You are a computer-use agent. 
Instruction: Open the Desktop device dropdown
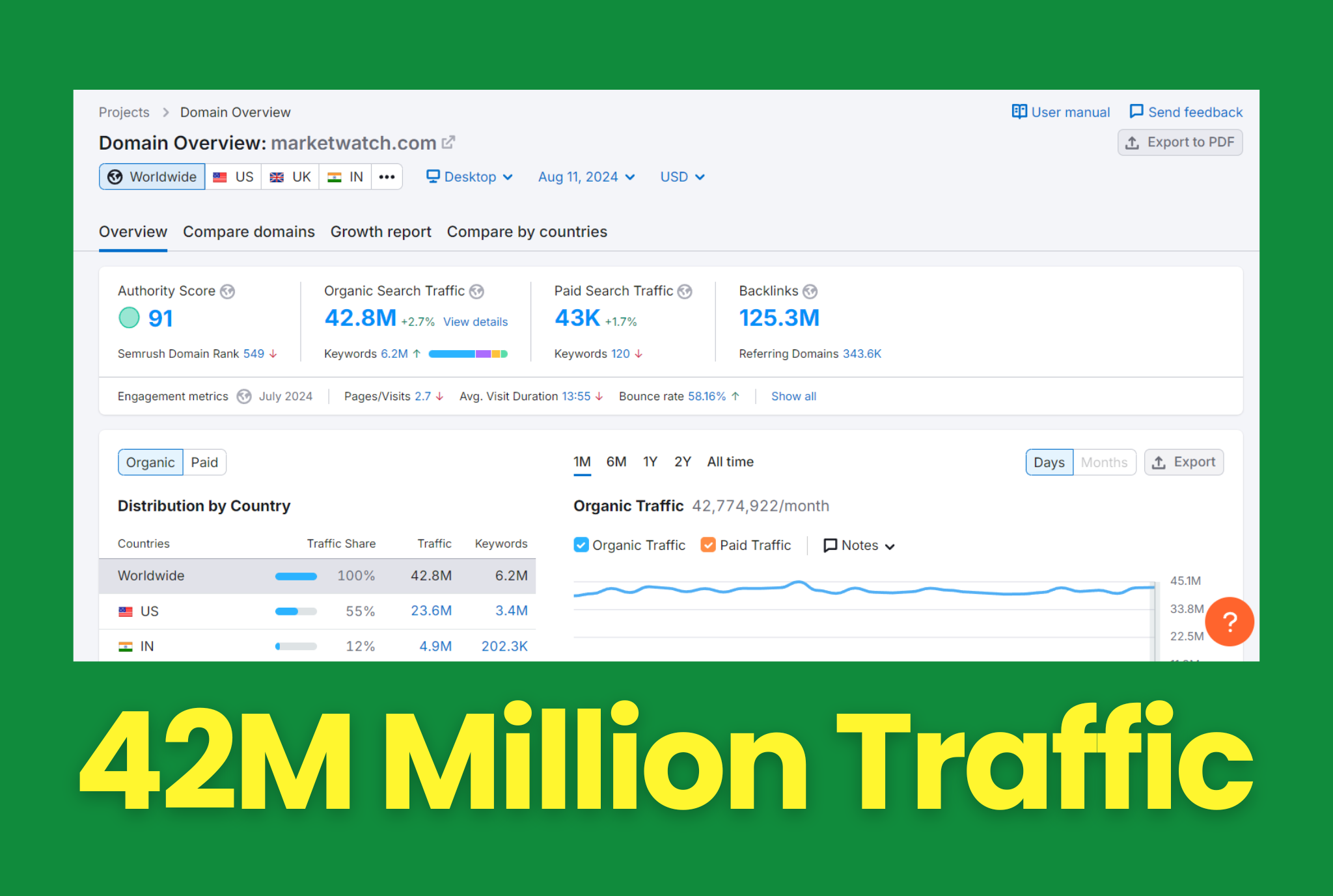470,177
